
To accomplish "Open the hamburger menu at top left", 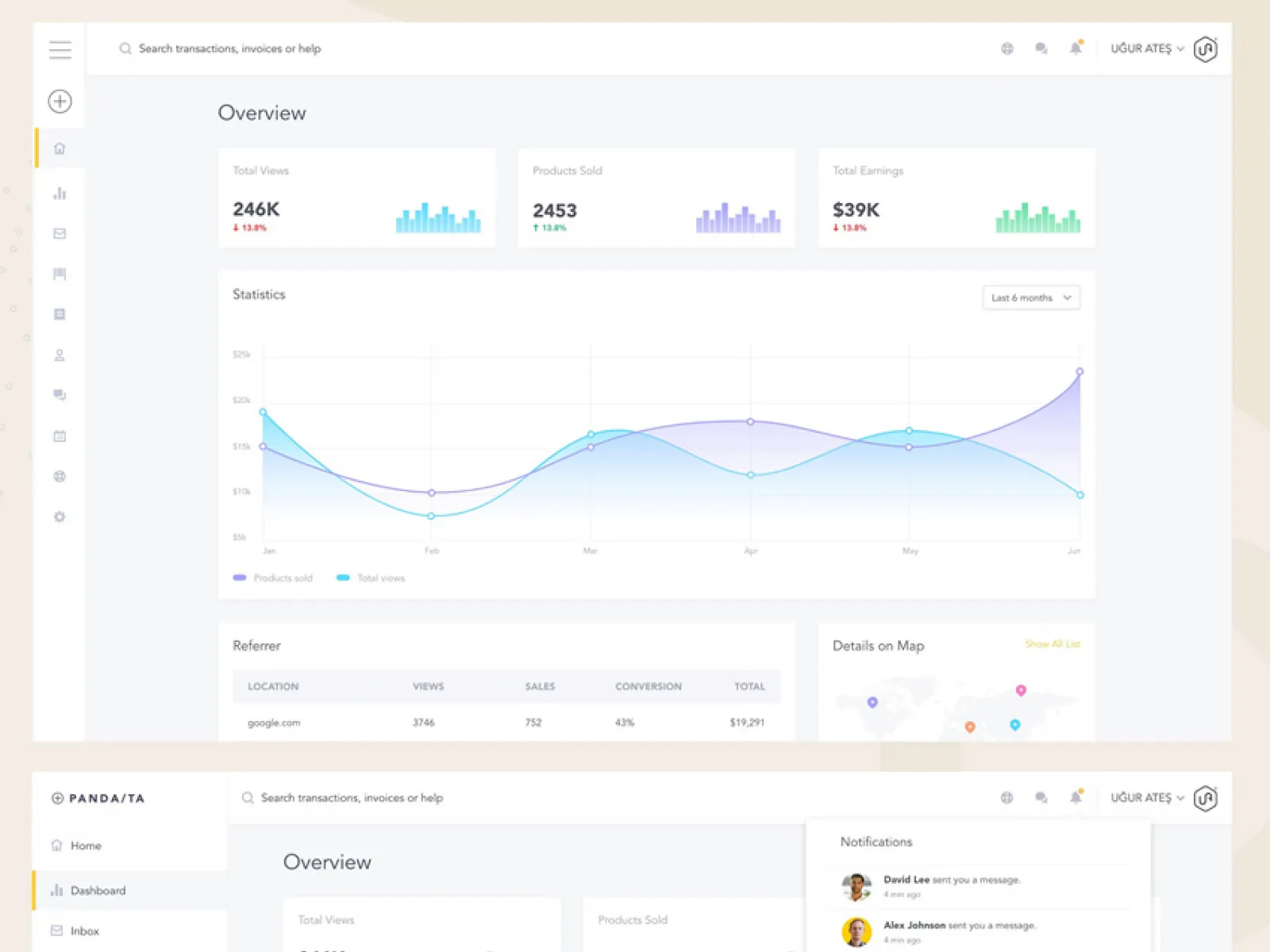I will tap(60, 49).
